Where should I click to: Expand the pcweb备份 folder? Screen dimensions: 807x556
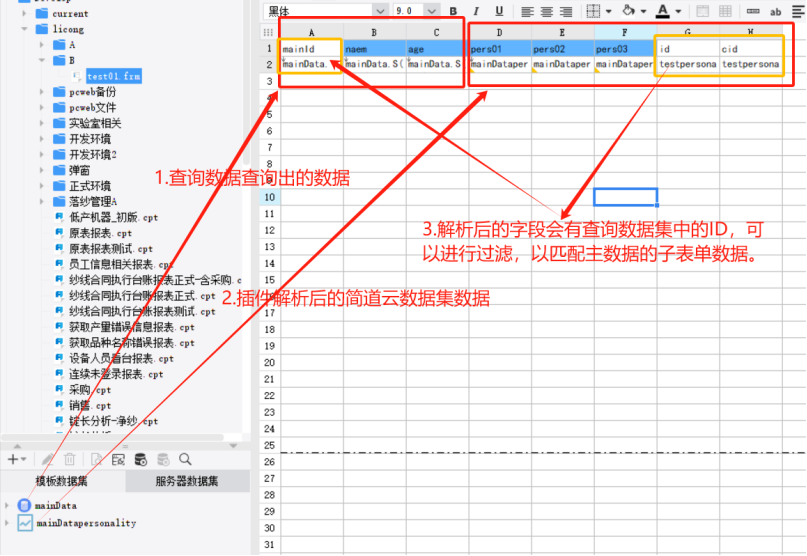[x=42, y=92]
